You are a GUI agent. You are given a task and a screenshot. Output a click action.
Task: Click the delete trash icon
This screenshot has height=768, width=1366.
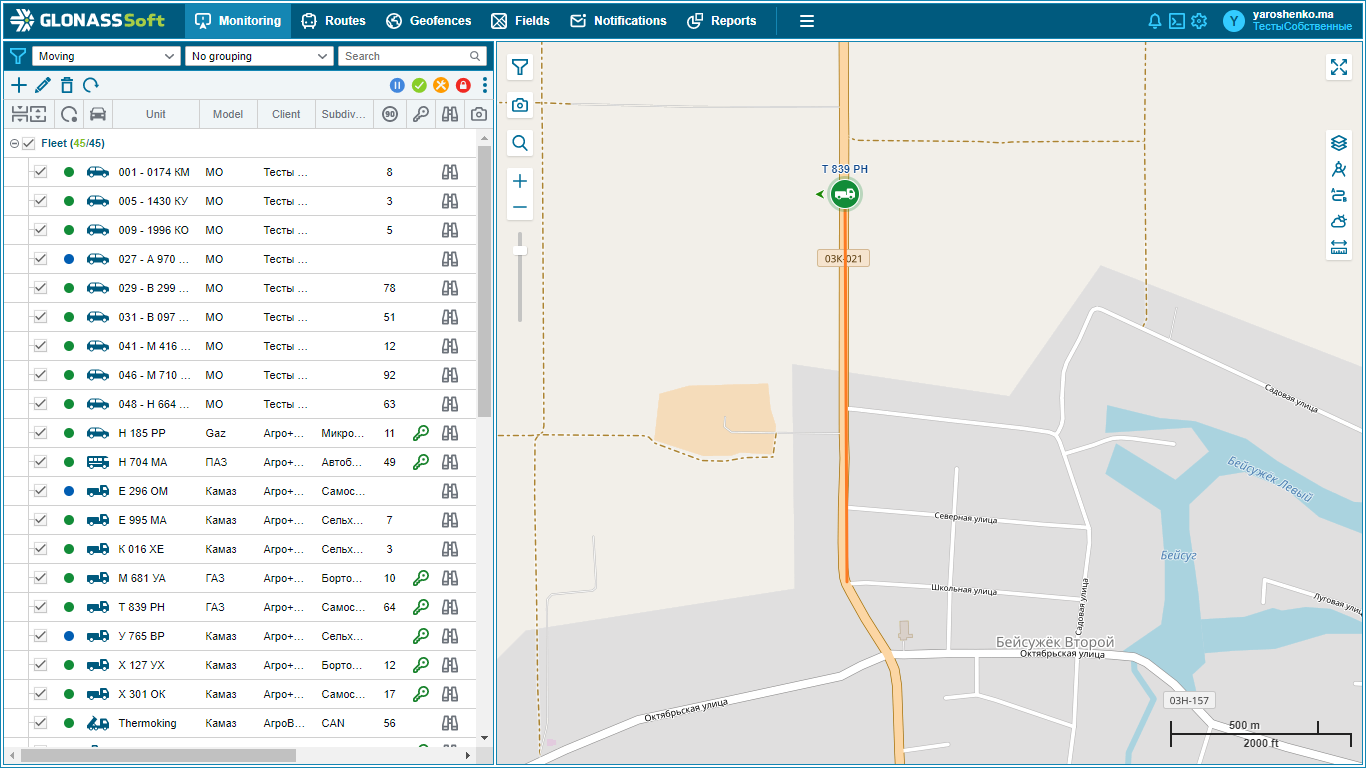point(67,86)
